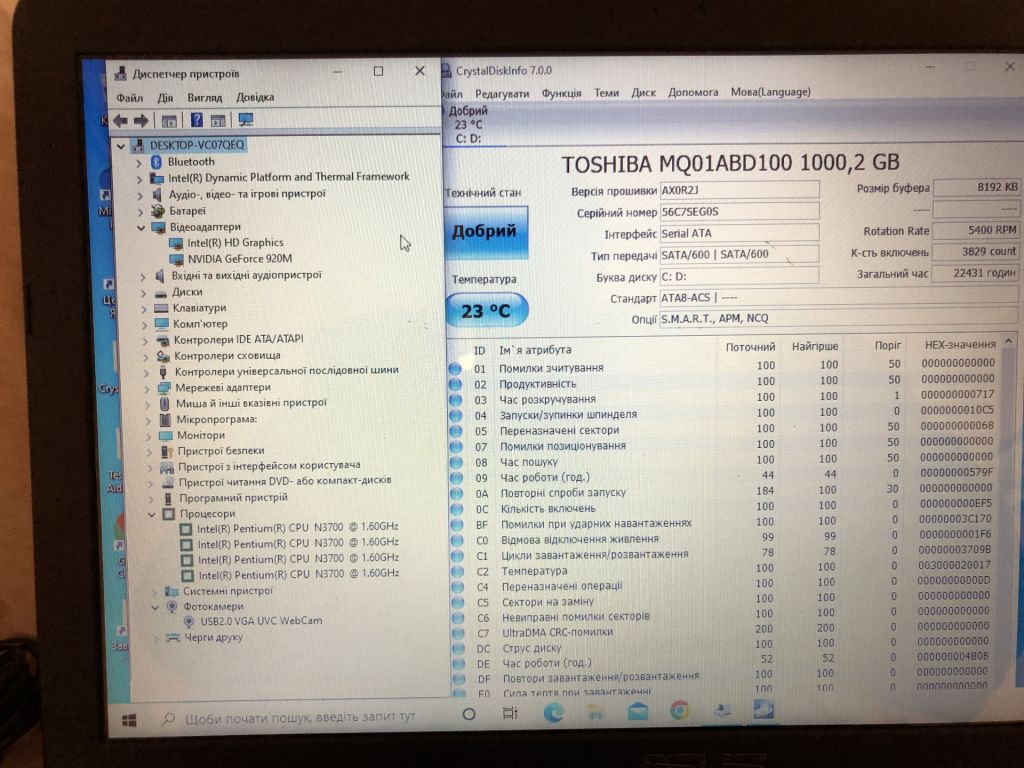The height and width of the screenshot is (768, 1024).
Task: Open the Вигляд menu in Device Manager
Action: 204,98
